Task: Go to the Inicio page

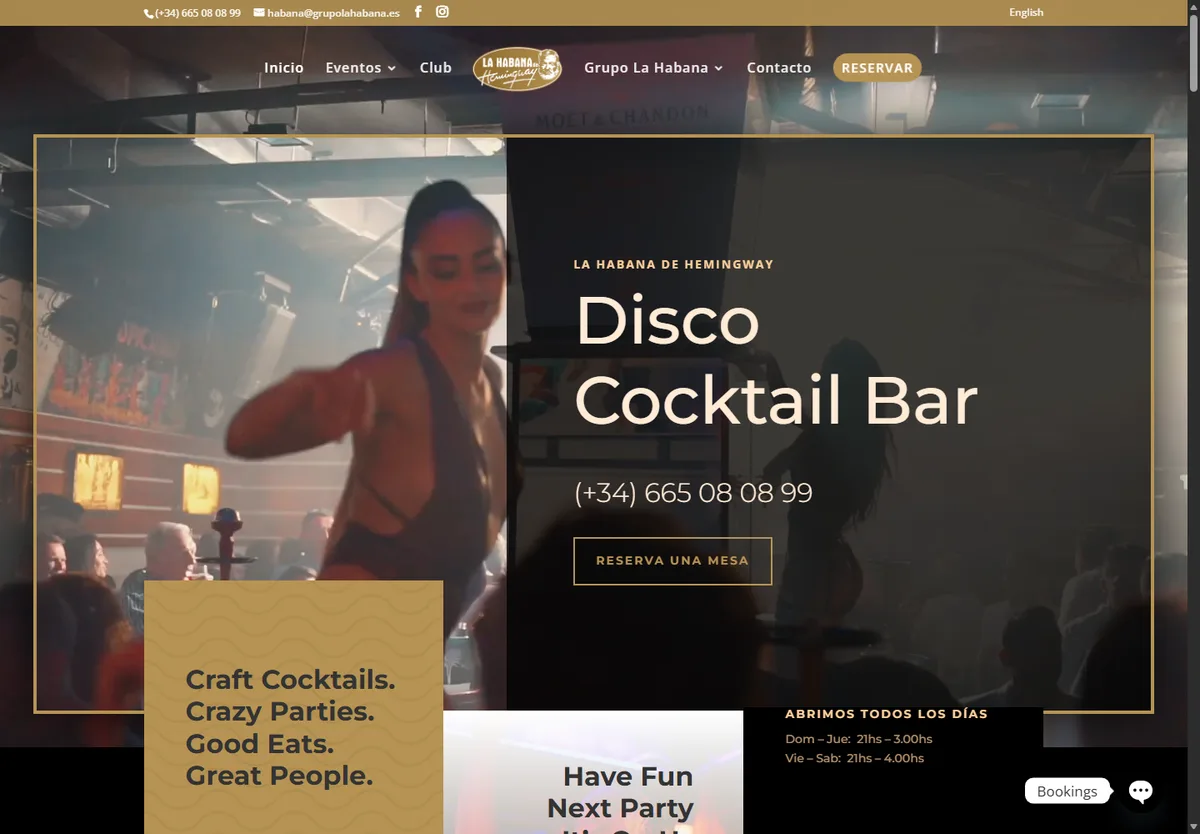Action: coord(284,68)
